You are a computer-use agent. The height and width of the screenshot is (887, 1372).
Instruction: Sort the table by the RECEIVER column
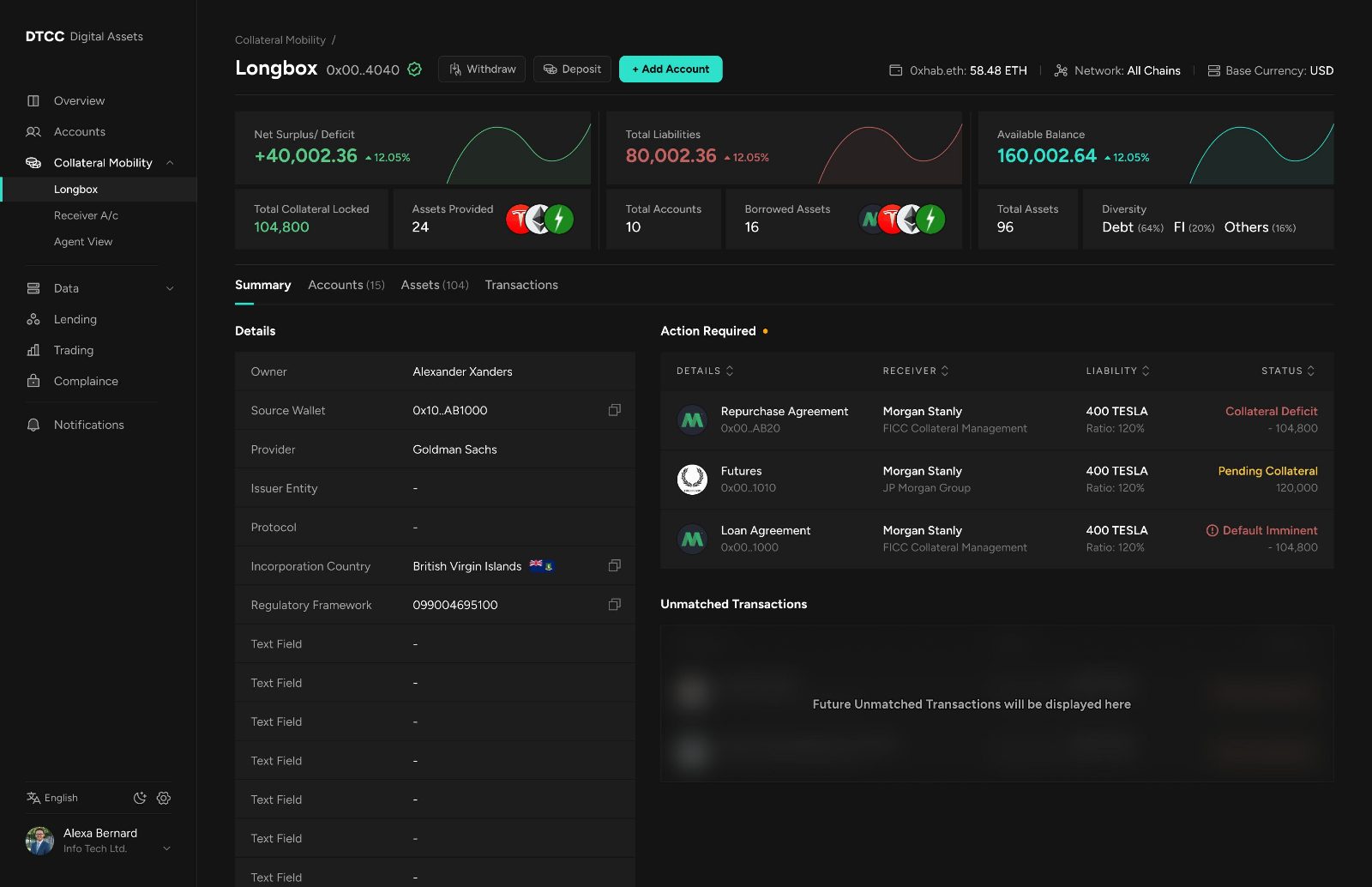click(916, 371)
